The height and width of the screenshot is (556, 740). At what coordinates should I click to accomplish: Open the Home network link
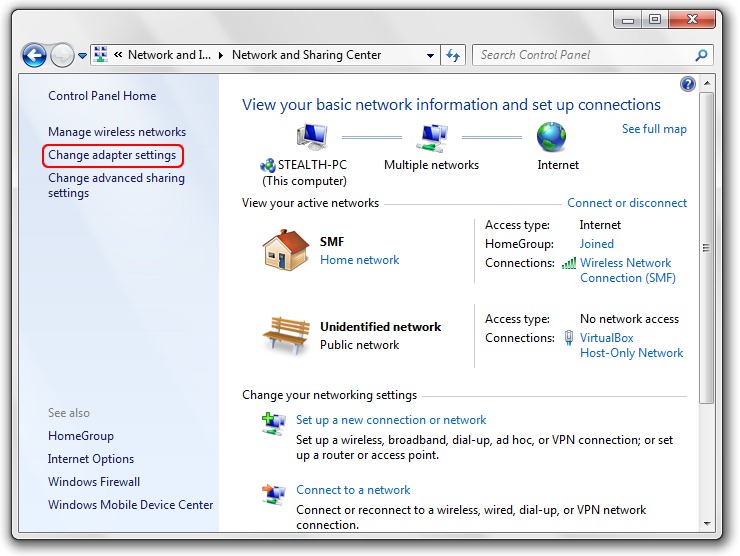click(360, 260)
